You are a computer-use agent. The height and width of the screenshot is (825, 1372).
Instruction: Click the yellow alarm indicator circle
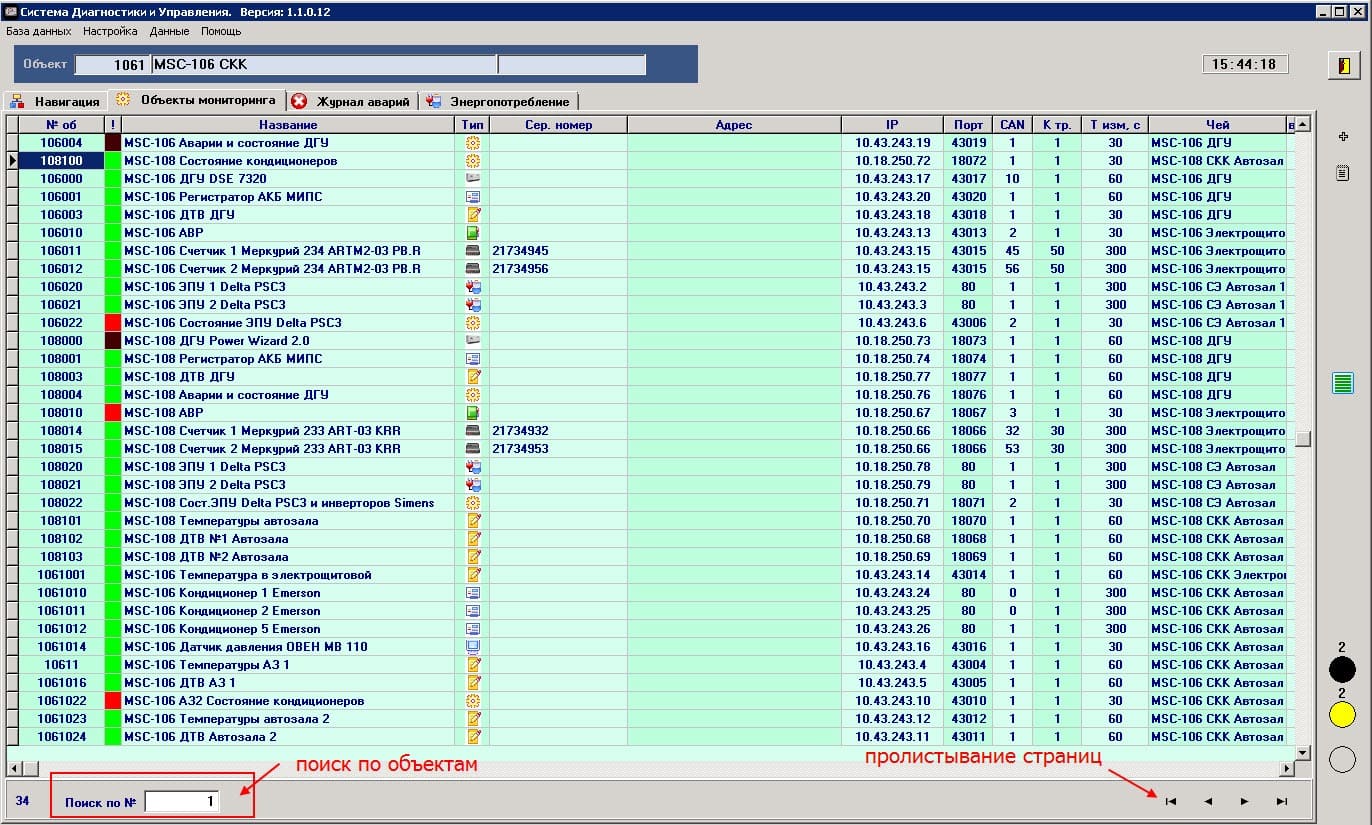click(1342, 714)
